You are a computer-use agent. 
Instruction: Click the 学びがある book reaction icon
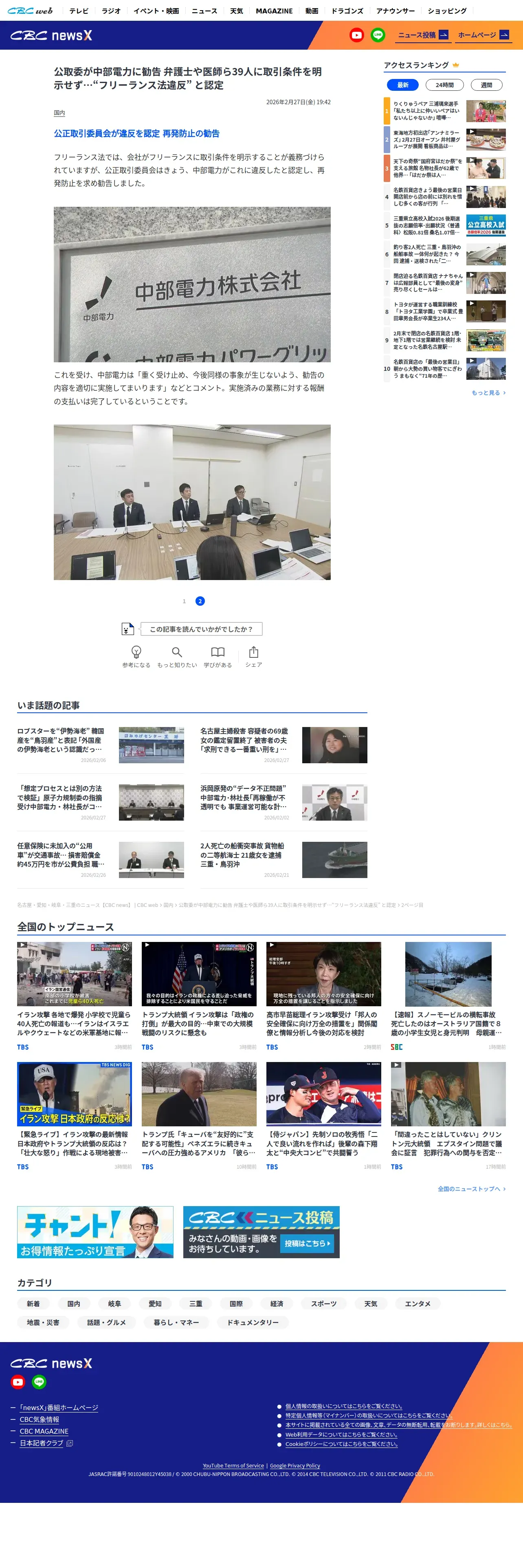pos(218,652)
